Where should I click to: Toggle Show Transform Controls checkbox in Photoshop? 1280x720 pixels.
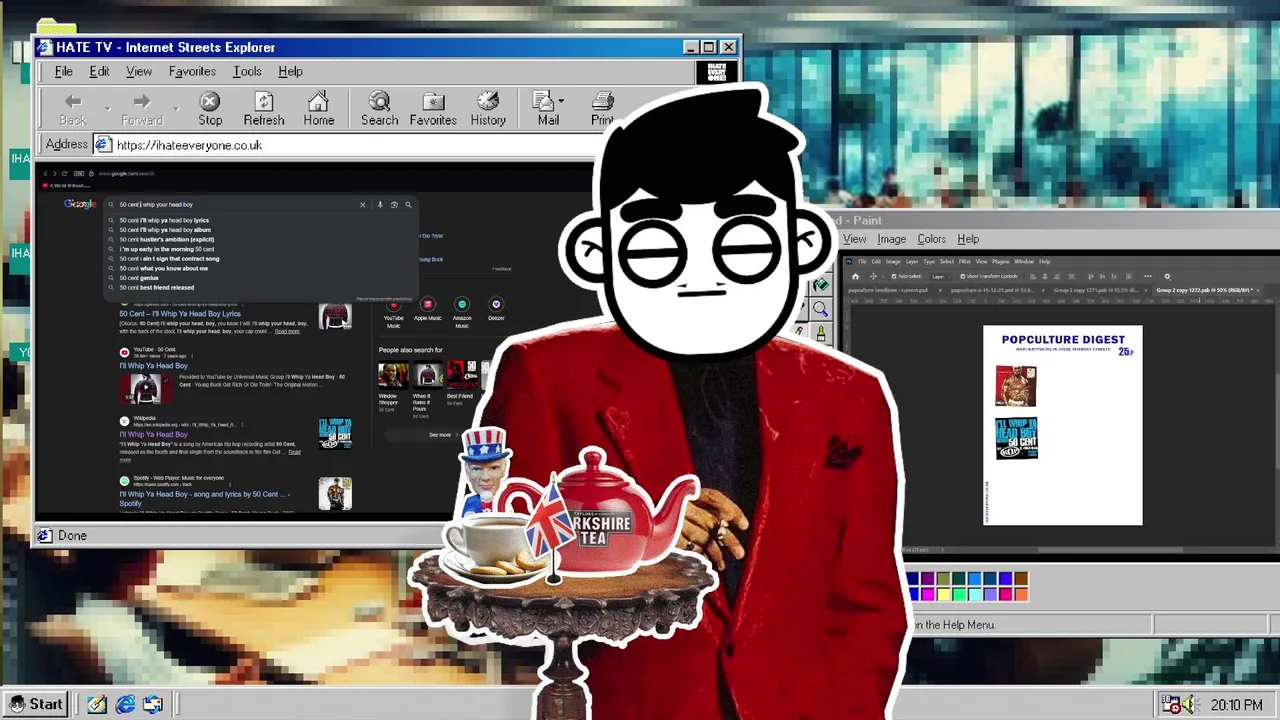pyautogui.click(x=962, y=276)
